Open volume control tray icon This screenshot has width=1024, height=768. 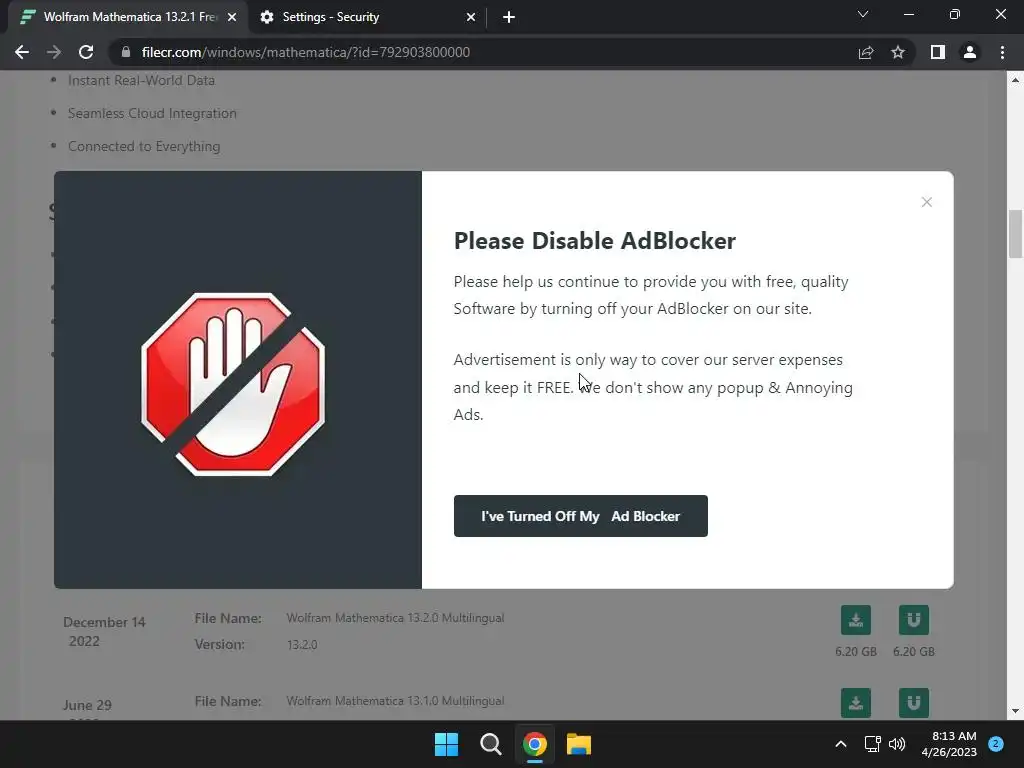pyautogui.click(x=897, y=744)
